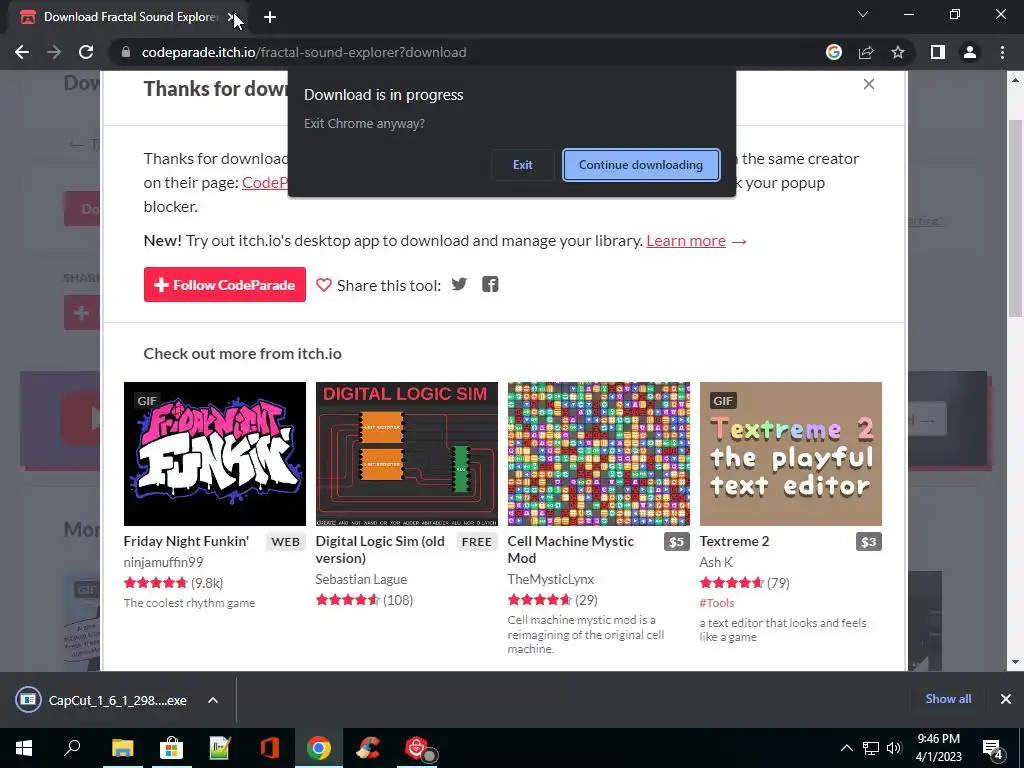Open the volume control in system tray

[894, 748]
